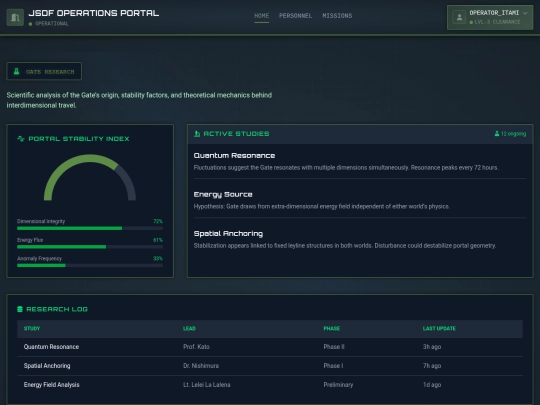Open the OPERATOR_ITAMI user menu
Screen dimensions: 540x405
pos(490,17)
